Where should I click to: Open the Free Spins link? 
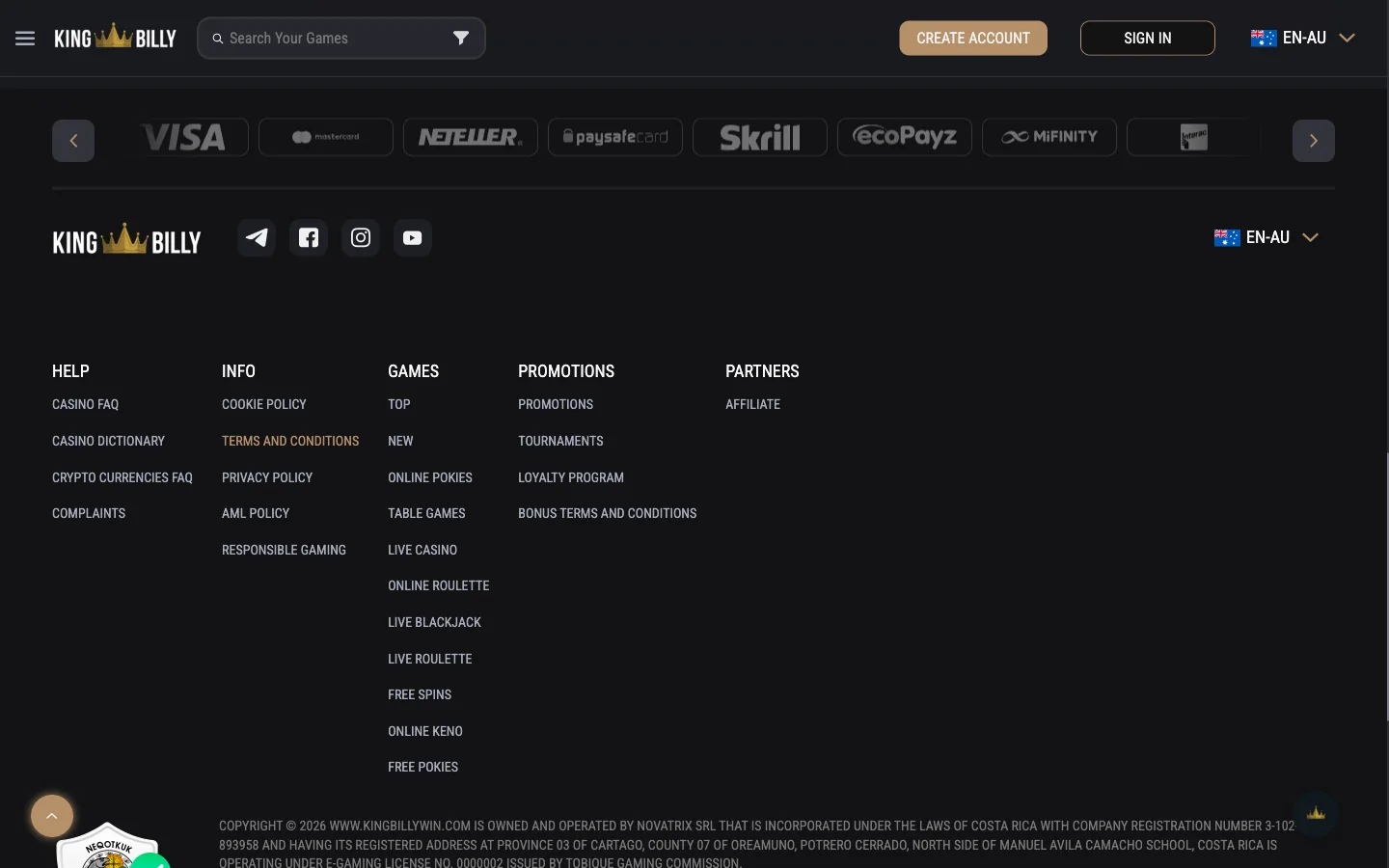[420, 694]
